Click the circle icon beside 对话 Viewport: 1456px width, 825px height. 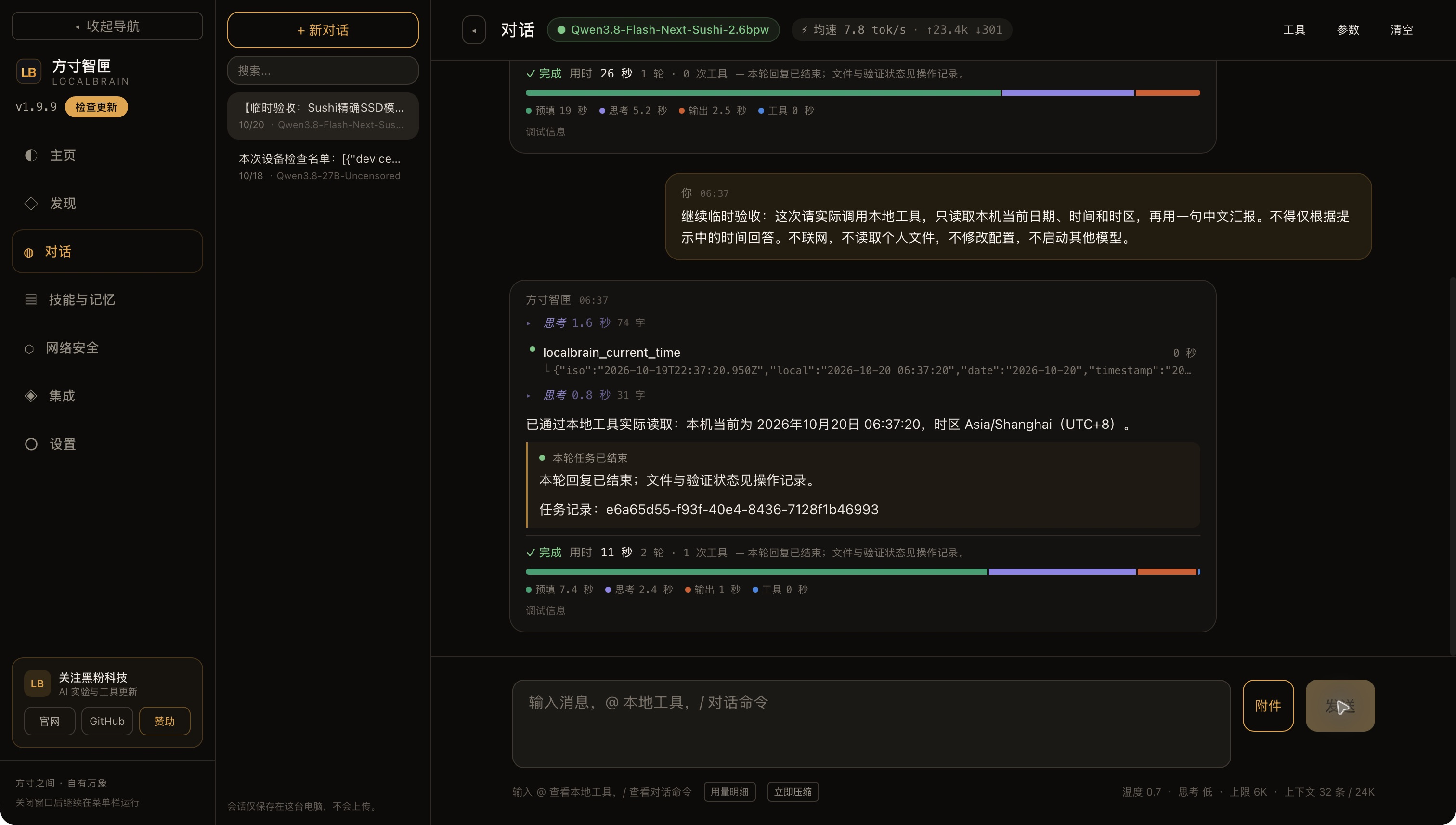pyautogui.click(x=29, y=253)
